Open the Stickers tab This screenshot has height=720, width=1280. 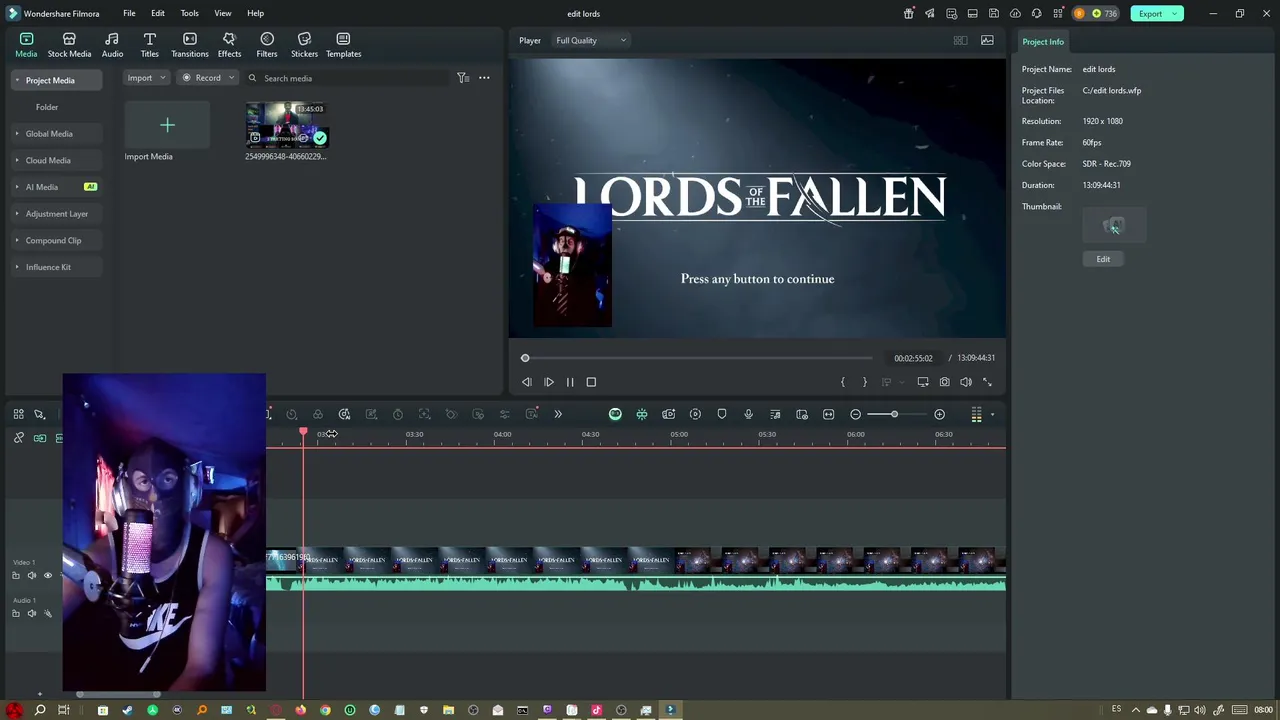tap(304, 46)
